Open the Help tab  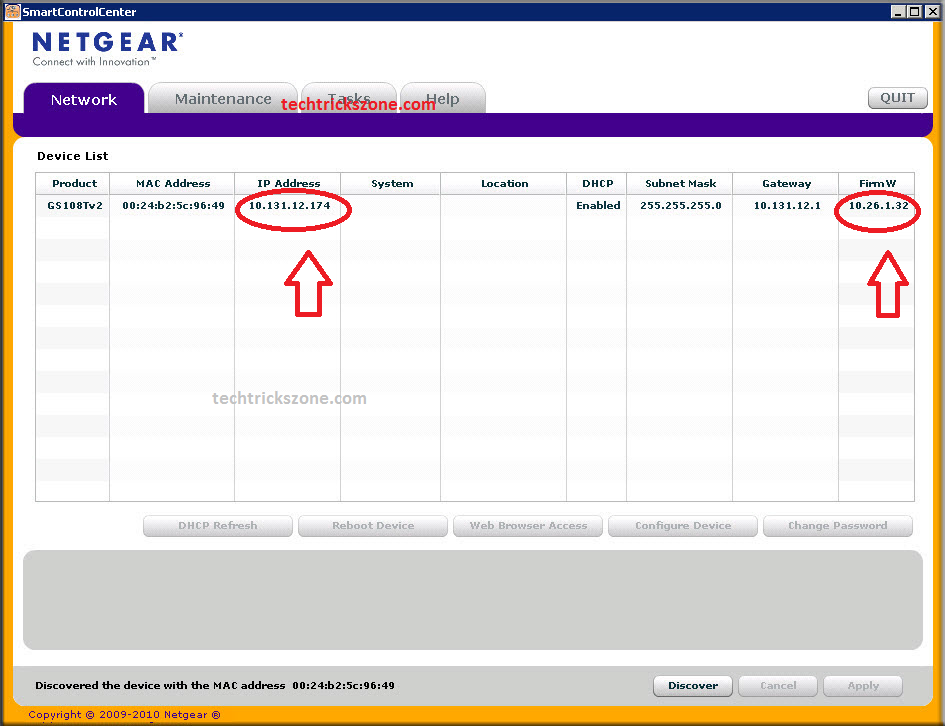pos(443,98)
